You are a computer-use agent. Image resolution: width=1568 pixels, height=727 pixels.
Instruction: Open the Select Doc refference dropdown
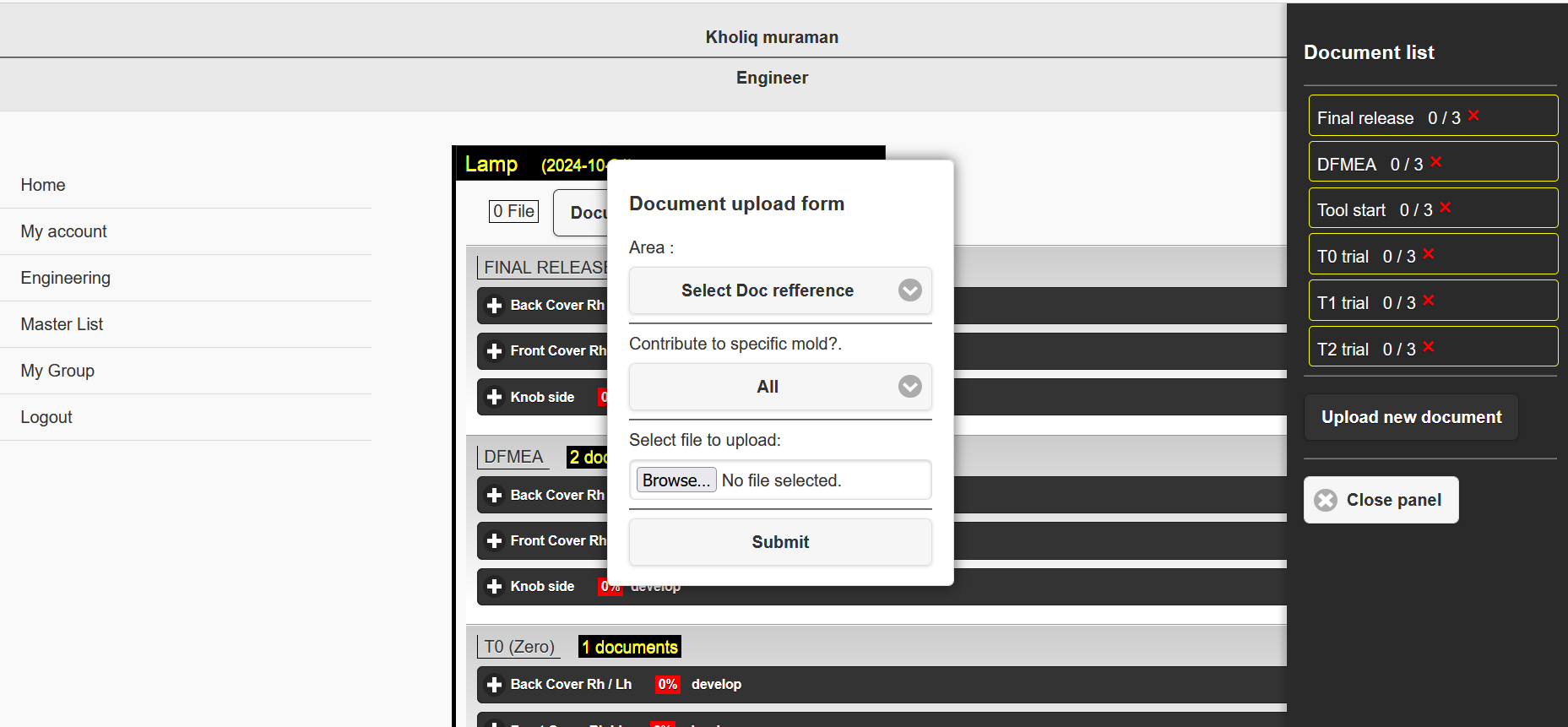[780, 290]
